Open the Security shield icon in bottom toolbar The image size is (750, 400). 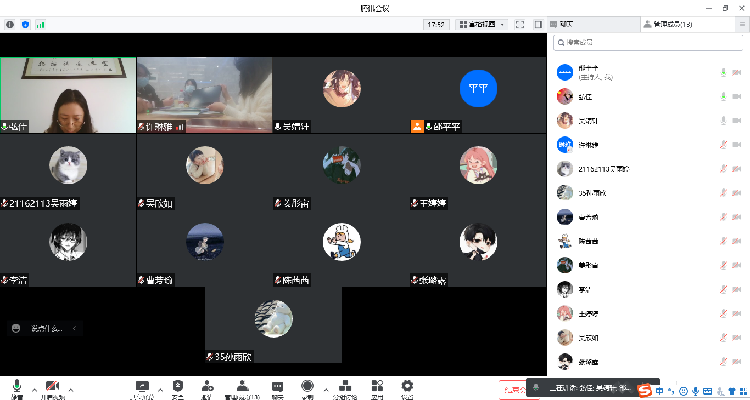[x=178, y=387]
